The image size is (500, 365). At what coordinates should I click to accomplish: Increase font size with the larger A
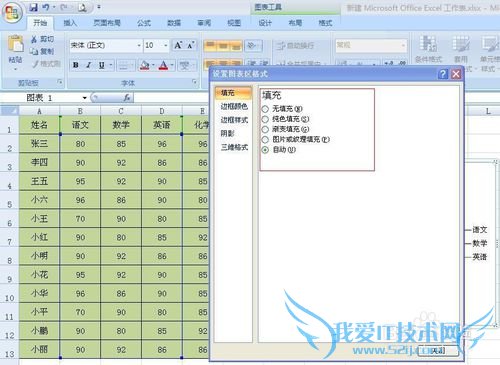click(179, 45)
